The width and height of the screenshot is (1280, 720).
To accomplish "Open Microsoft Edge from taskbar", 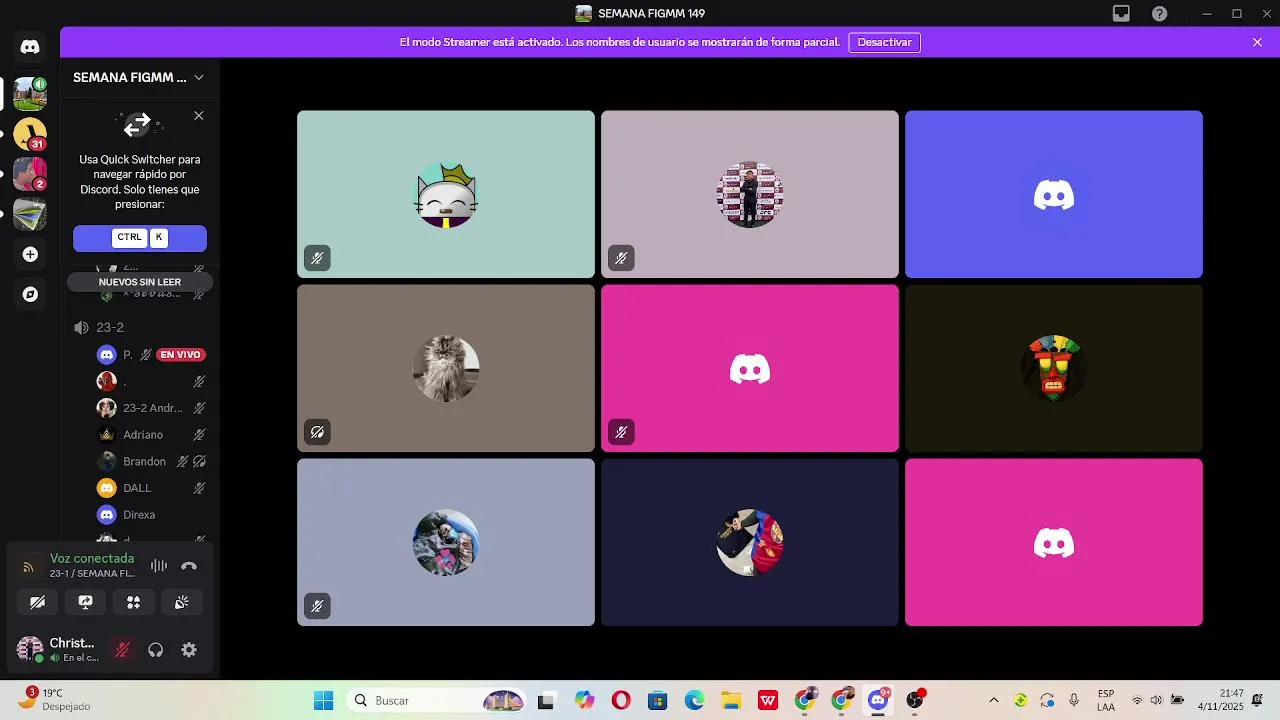I will [694, 700].
